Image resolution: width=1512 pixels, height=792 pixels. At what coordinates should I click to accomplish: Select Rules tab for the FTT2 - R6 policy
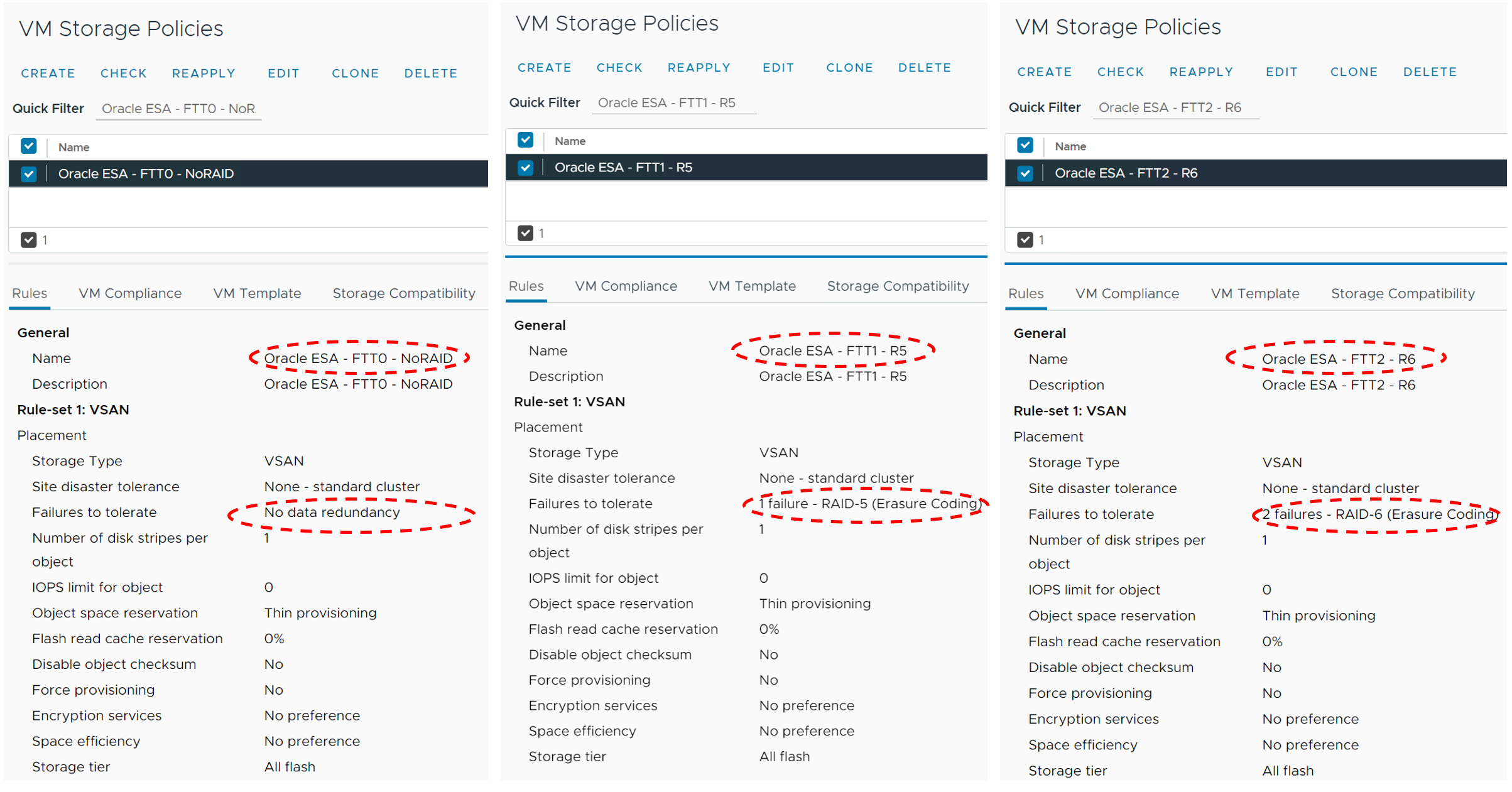pos(1025,294)
